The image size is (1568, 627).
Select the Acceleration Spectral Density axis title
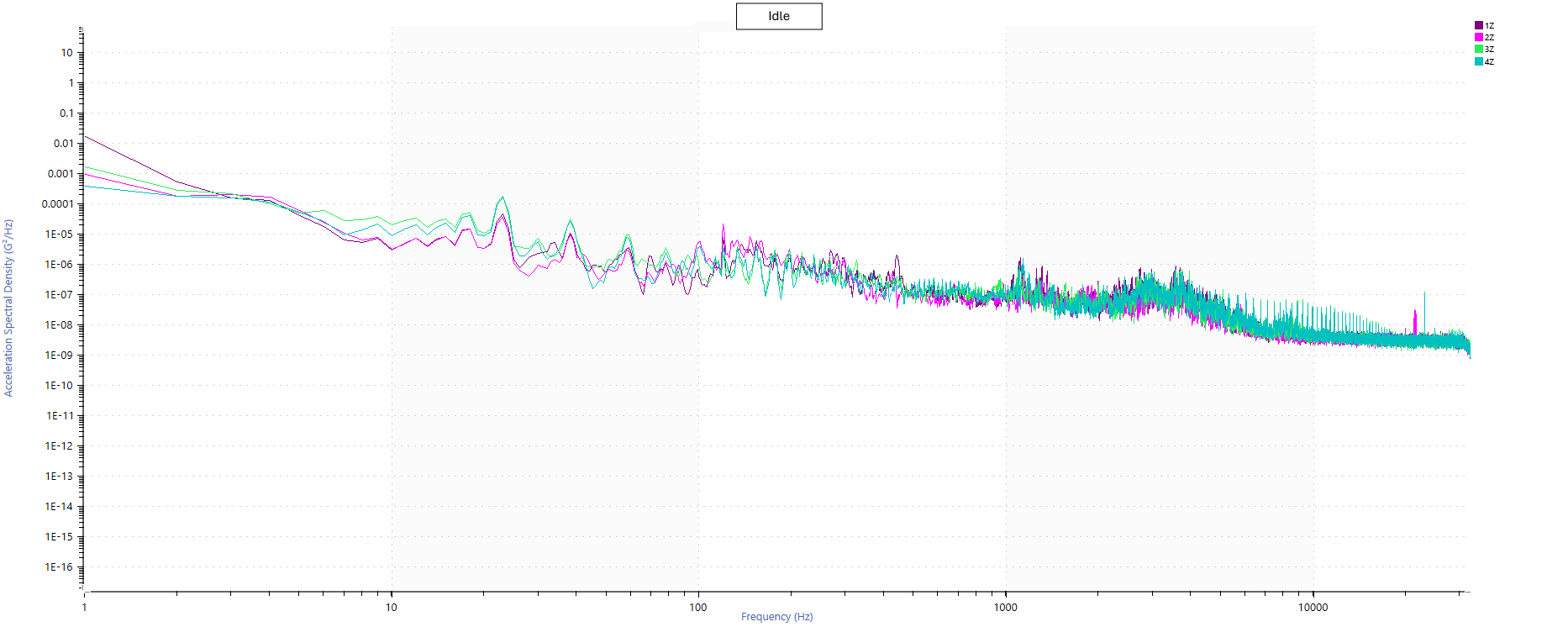(x=9, y=308)
